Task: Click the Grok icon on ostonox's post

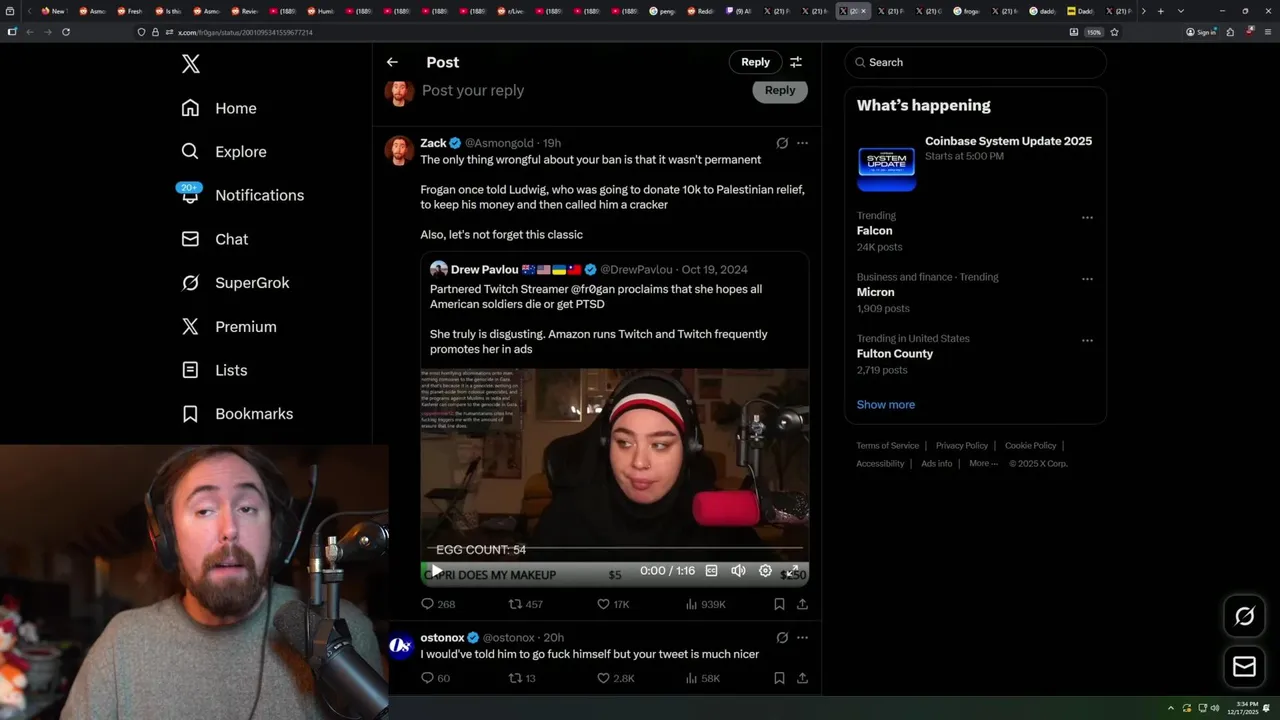Action: tap(782, 637)
